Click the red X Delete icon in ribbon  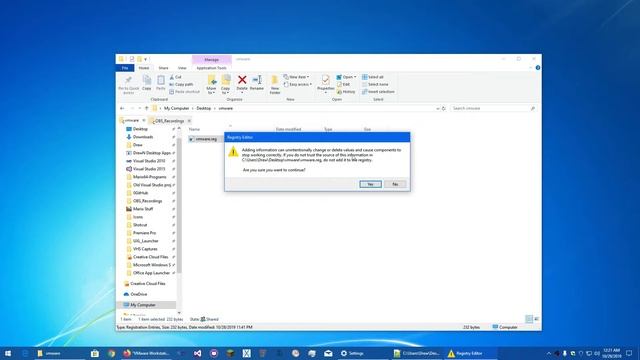242,80
